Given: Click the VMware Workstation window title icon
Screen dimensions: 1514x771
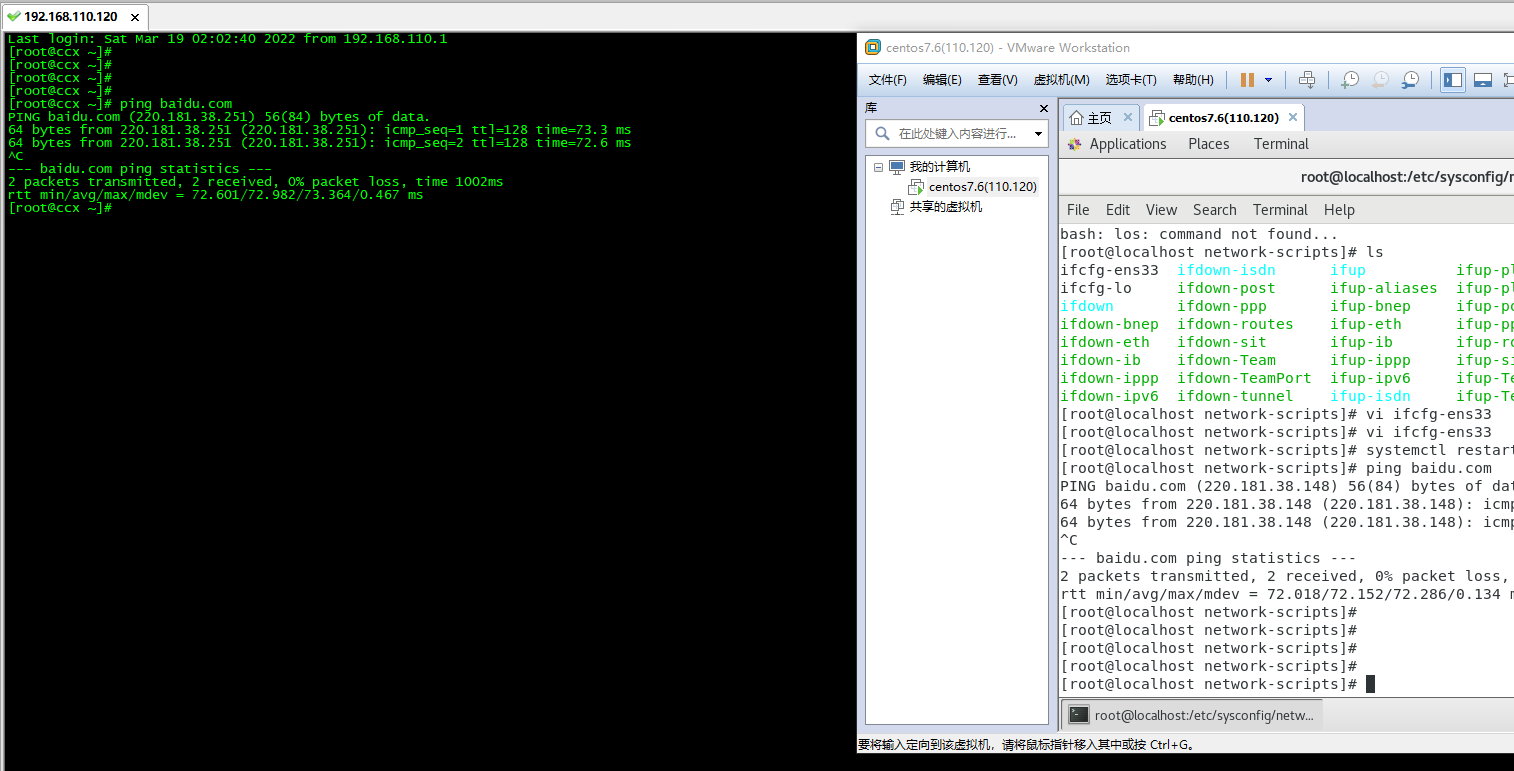Looking at the screenshot, I should [x=873, y=47].
